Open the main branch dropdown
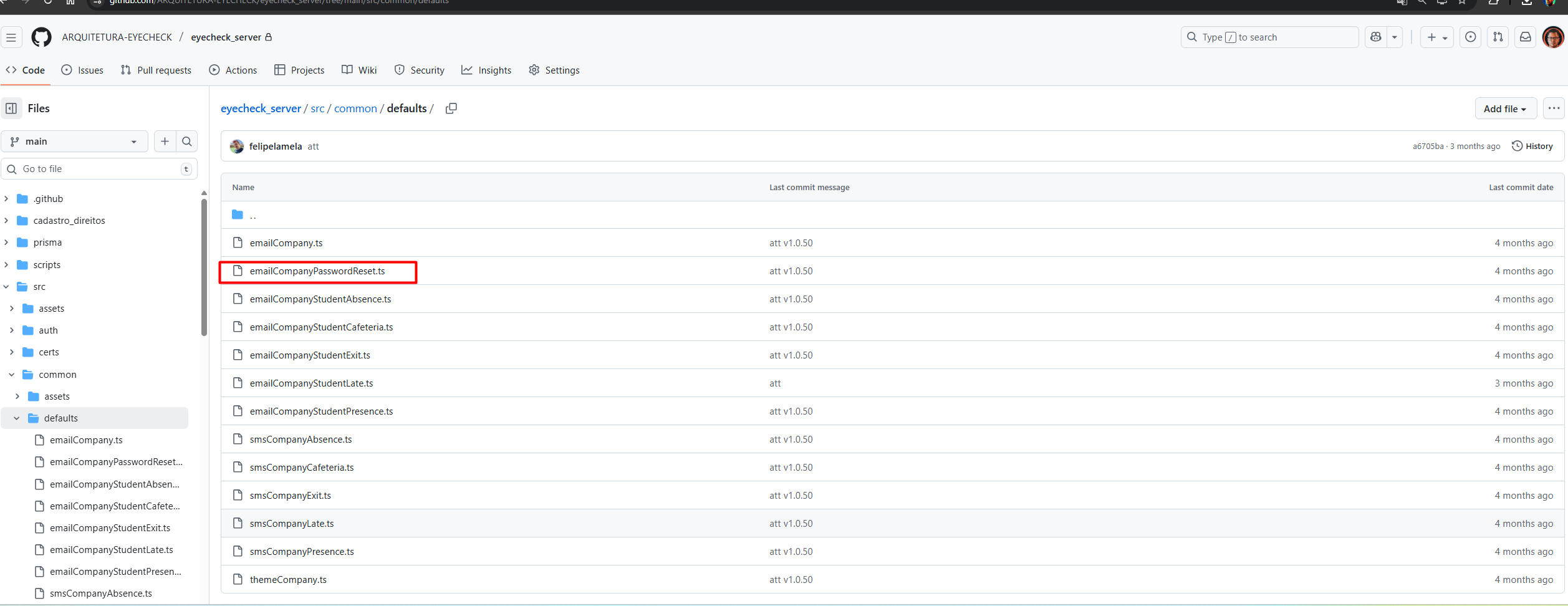Viewport: 1568px width, 606px height. [74, 142]
